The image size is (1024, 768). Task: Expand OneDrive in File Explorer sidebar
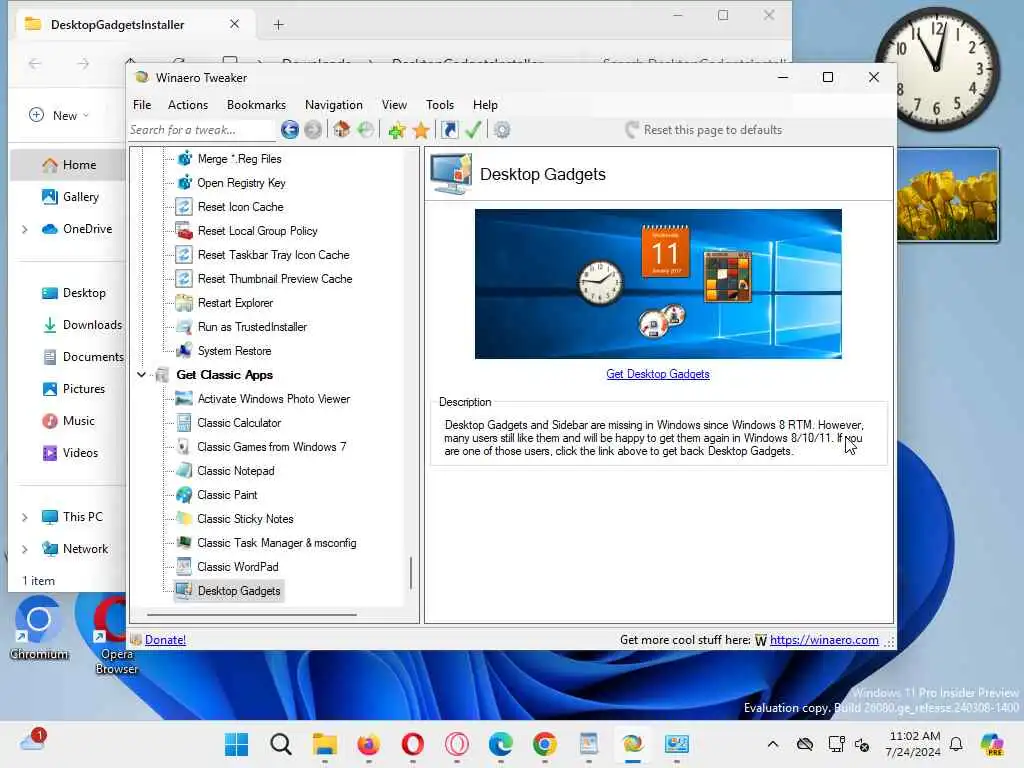(x=25, y=229)
